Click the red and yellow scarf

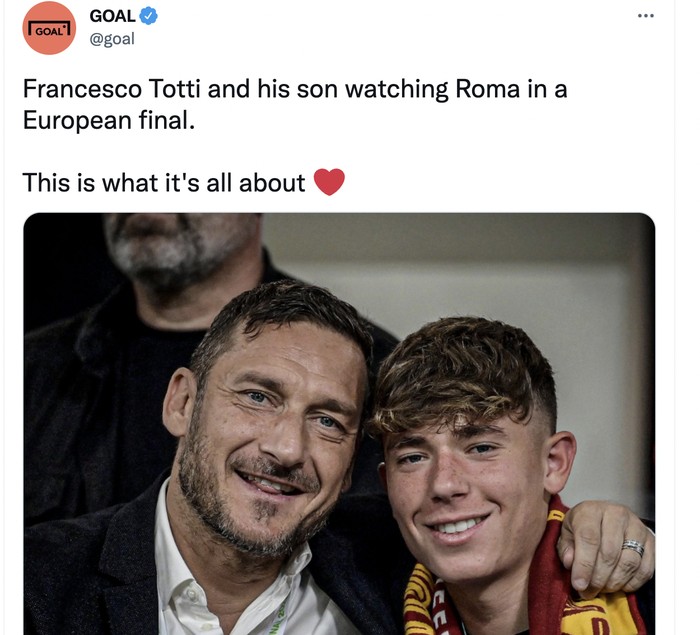(430, 600)
